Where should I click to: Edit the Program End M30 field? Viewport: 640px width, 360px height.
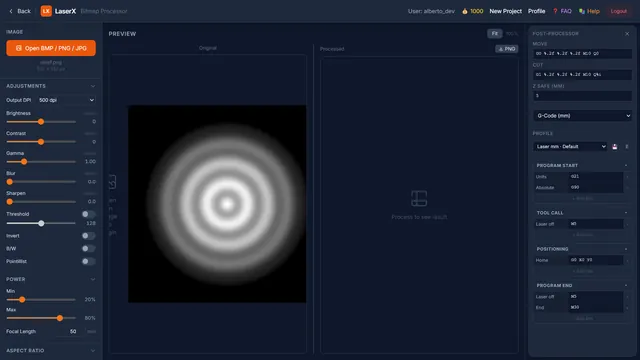(x=596, y=307)
